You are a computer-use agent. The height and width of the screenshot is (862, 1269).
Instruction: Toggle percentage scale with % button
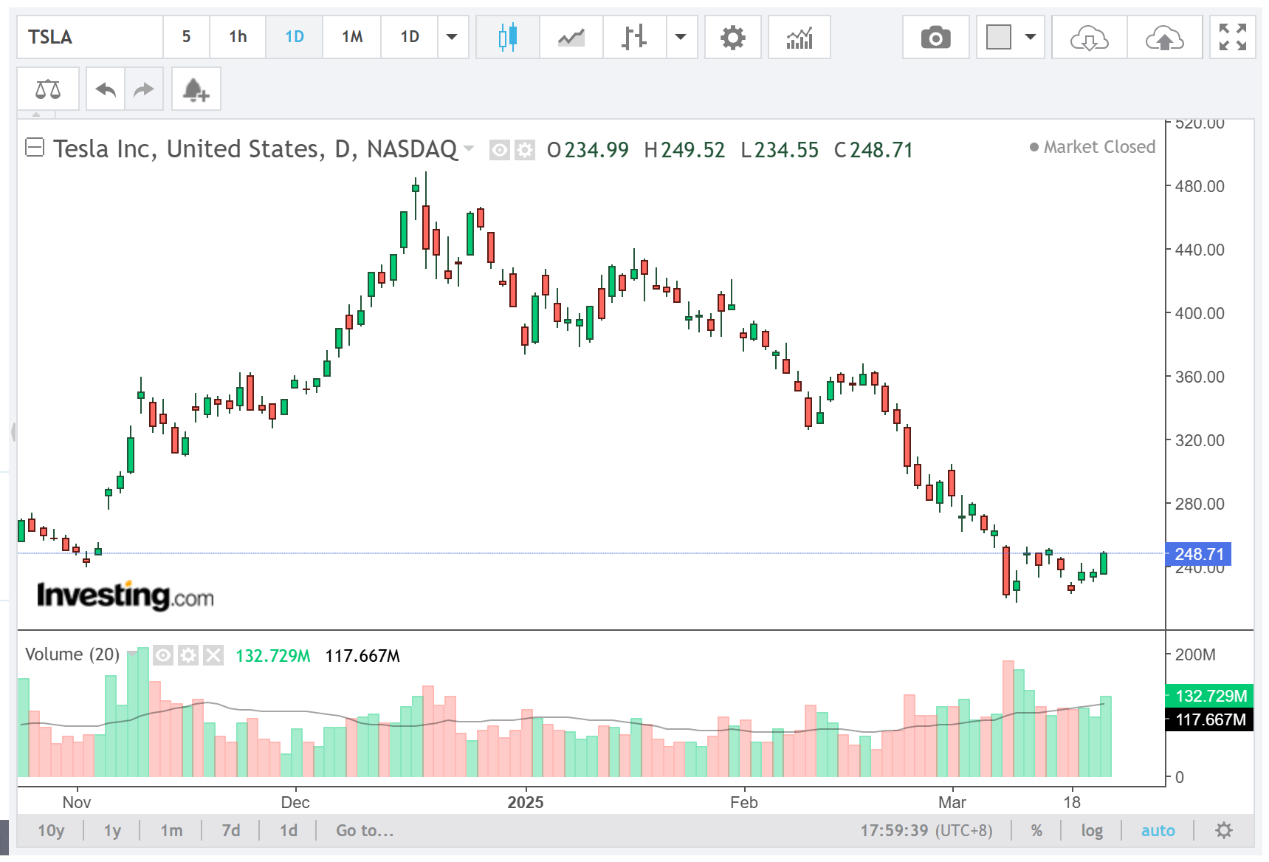[x=1037, y=830]
